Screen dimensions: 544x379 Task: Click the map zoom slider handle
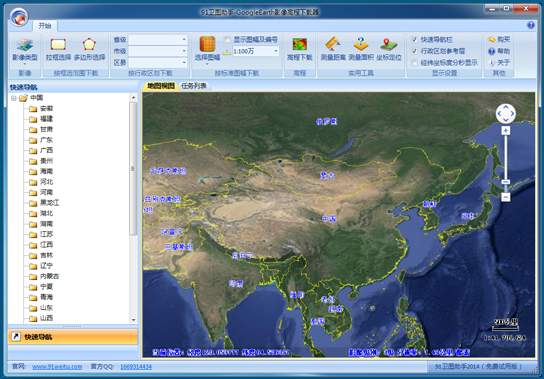tap(505, 182)
